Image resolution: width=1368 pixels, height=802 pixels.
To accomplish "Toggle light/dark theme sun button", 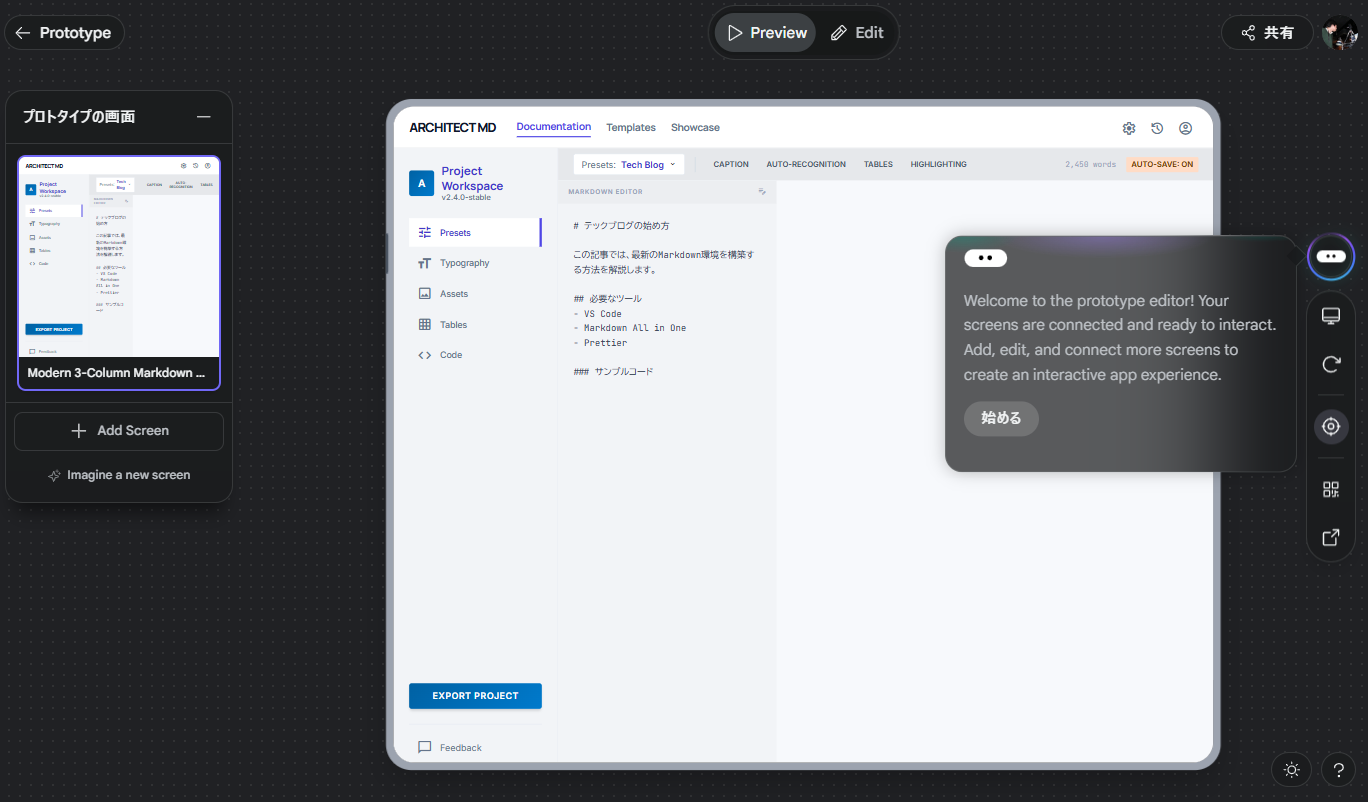I will [1291, 770].
